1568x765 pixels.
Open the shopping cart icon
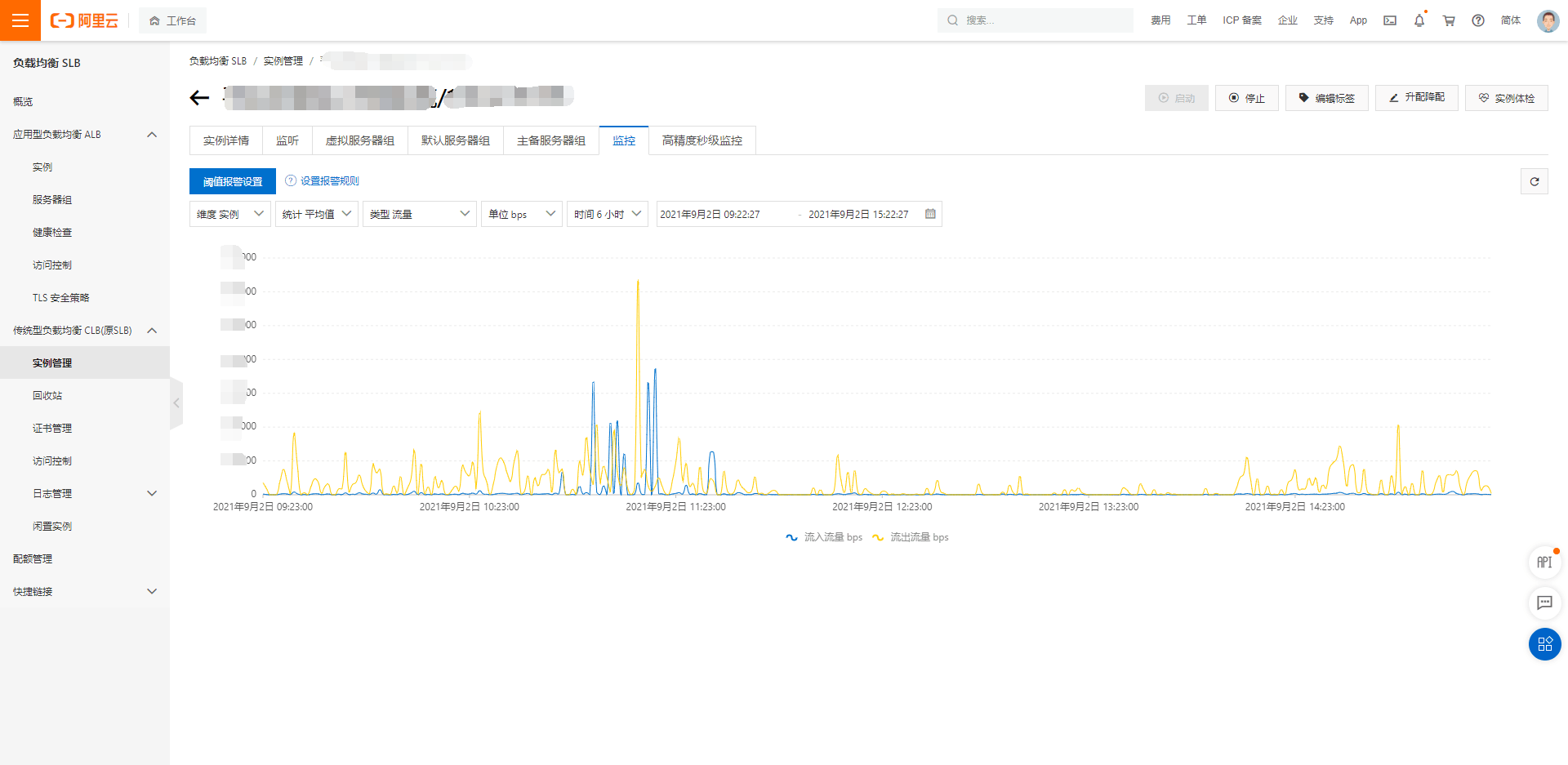point(1449,20)
